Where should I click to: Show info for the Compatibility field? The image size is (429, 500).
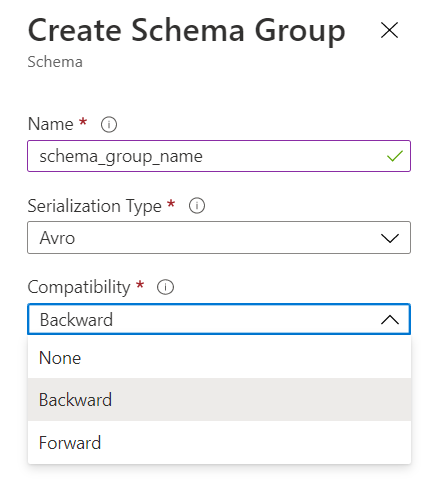[x=165, y=287]
